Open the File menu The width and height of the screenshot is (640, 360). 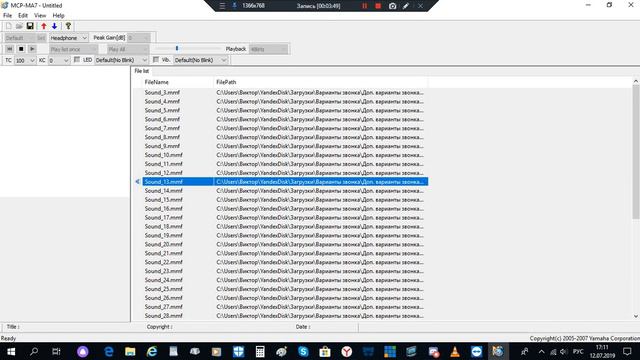[x=7, y=16]
